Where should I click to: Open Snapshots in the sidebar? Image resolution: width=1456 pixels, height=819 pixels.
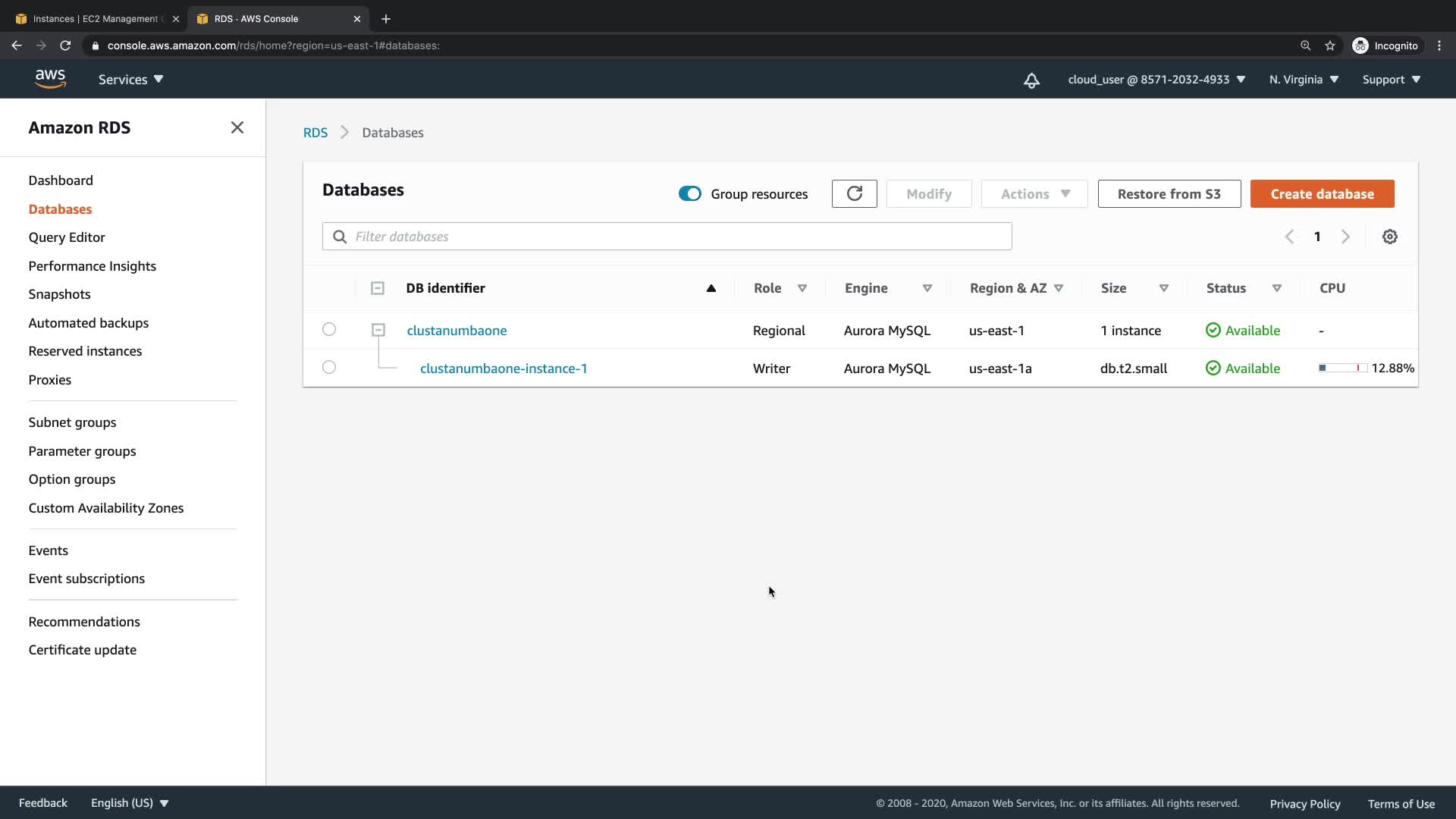(x=59, y=294)
